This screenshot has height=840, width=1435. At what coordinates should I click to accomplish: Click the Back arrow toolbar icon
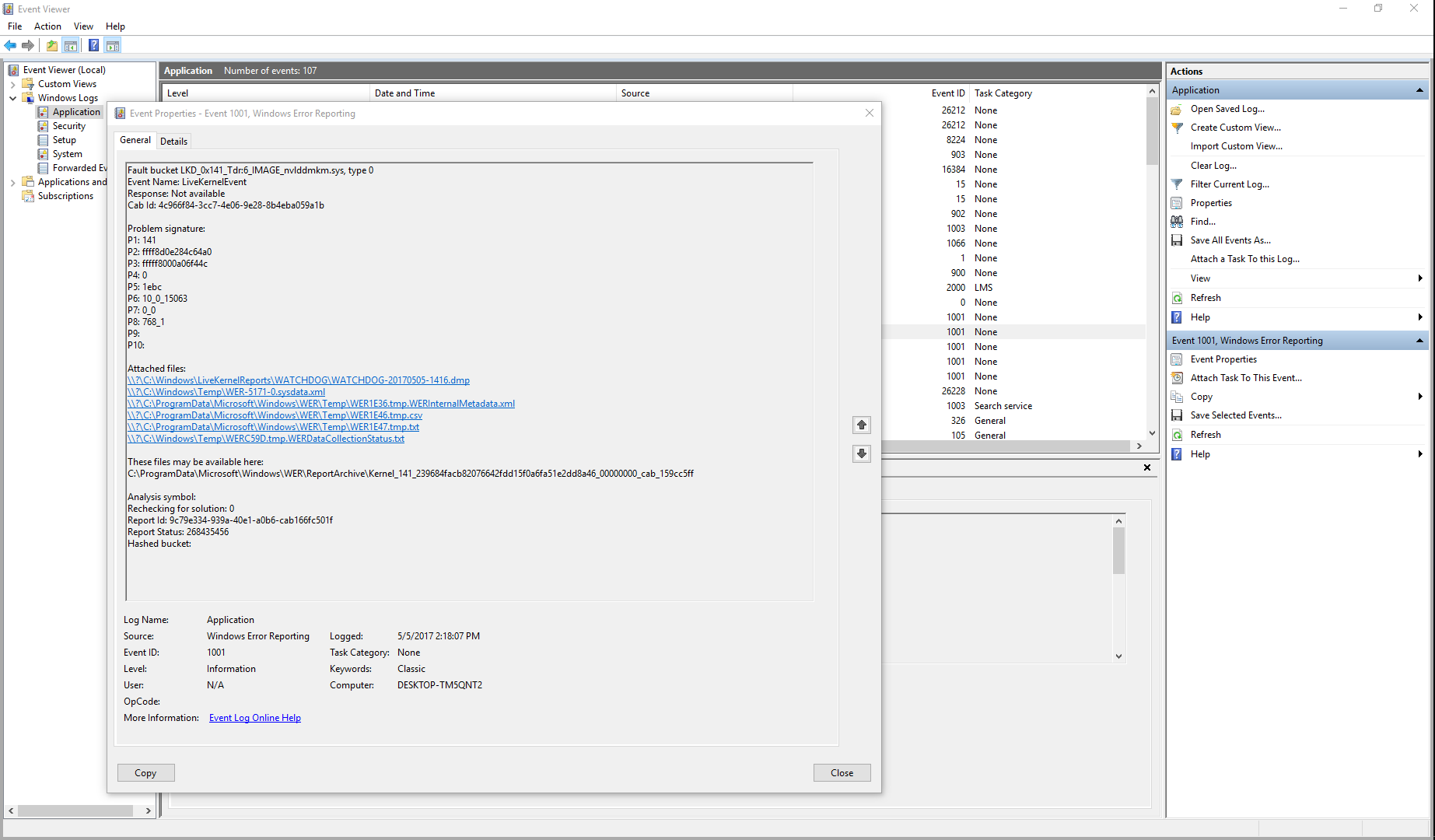10,45
